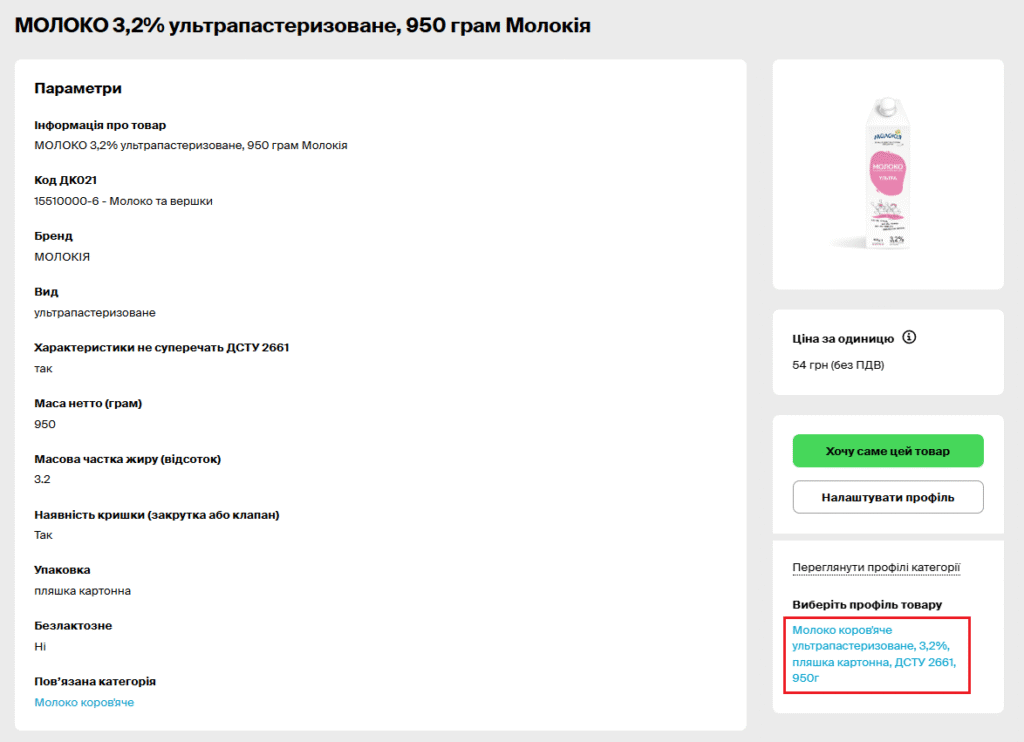Screen dimensions: 1024x742
Task: Click the 'Налаштувати профіль' button
Action: coord(888,497)
